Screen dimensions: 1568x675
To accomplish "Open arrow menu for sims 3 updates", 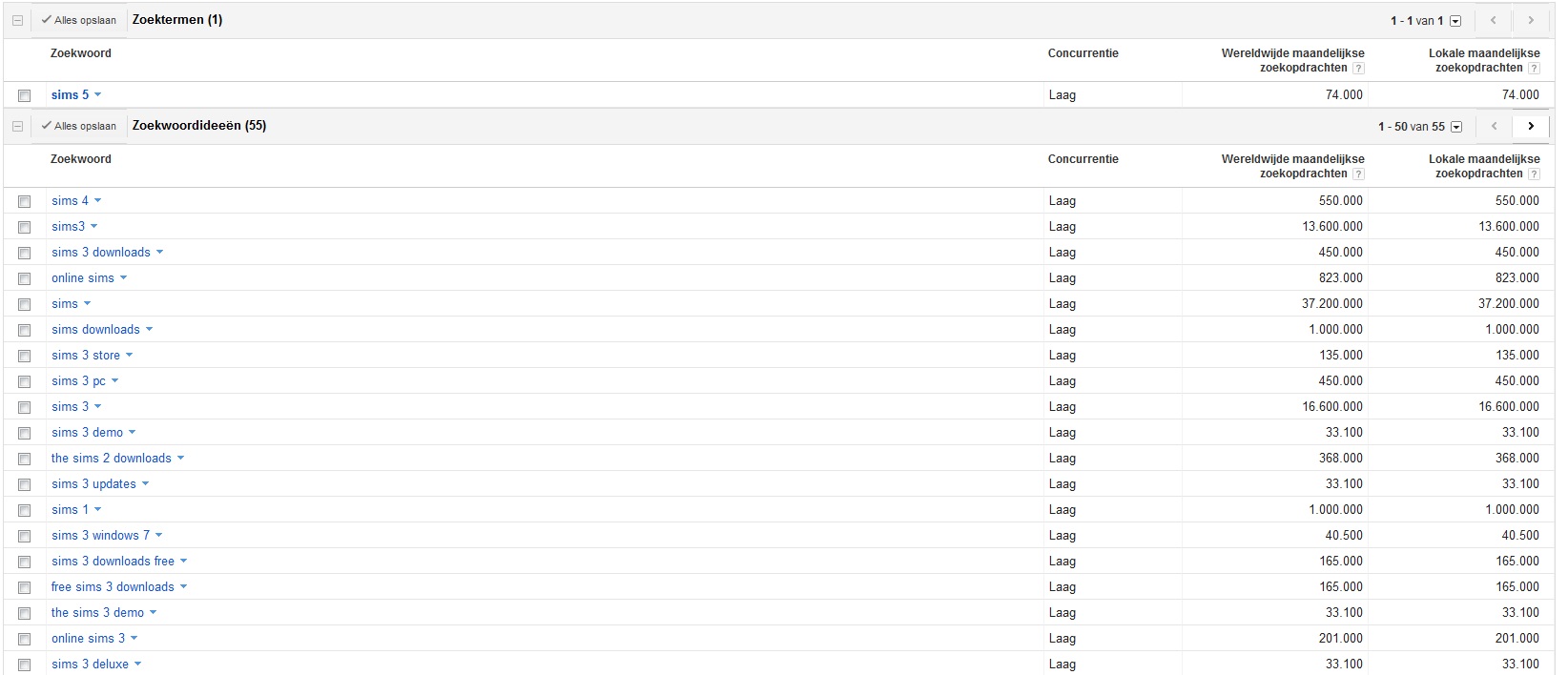I will click(x=145, y=484).
